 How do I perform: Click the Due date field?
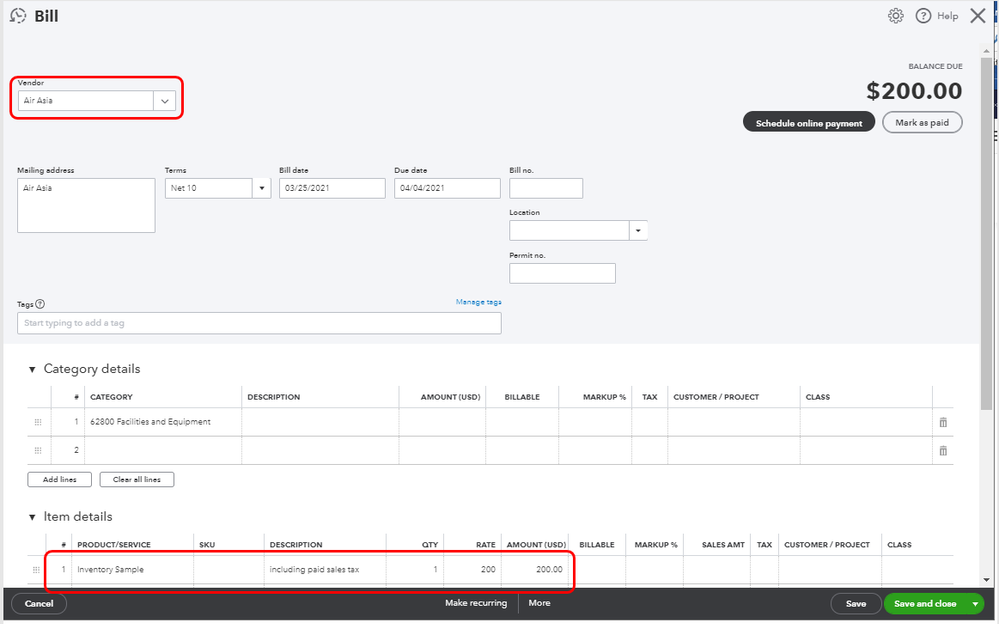point(447,188)
